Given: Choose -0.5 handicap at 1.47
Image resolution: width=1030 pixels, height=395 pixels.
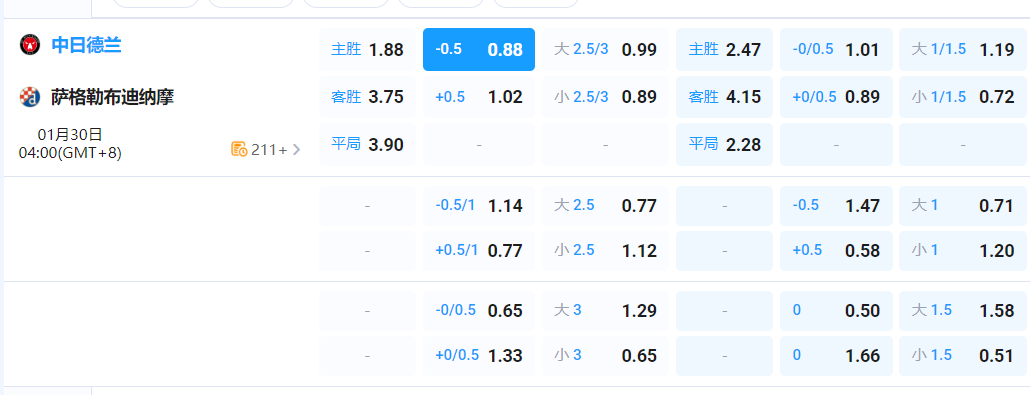Looking at the screenshot, I should (x=836, y=206).
